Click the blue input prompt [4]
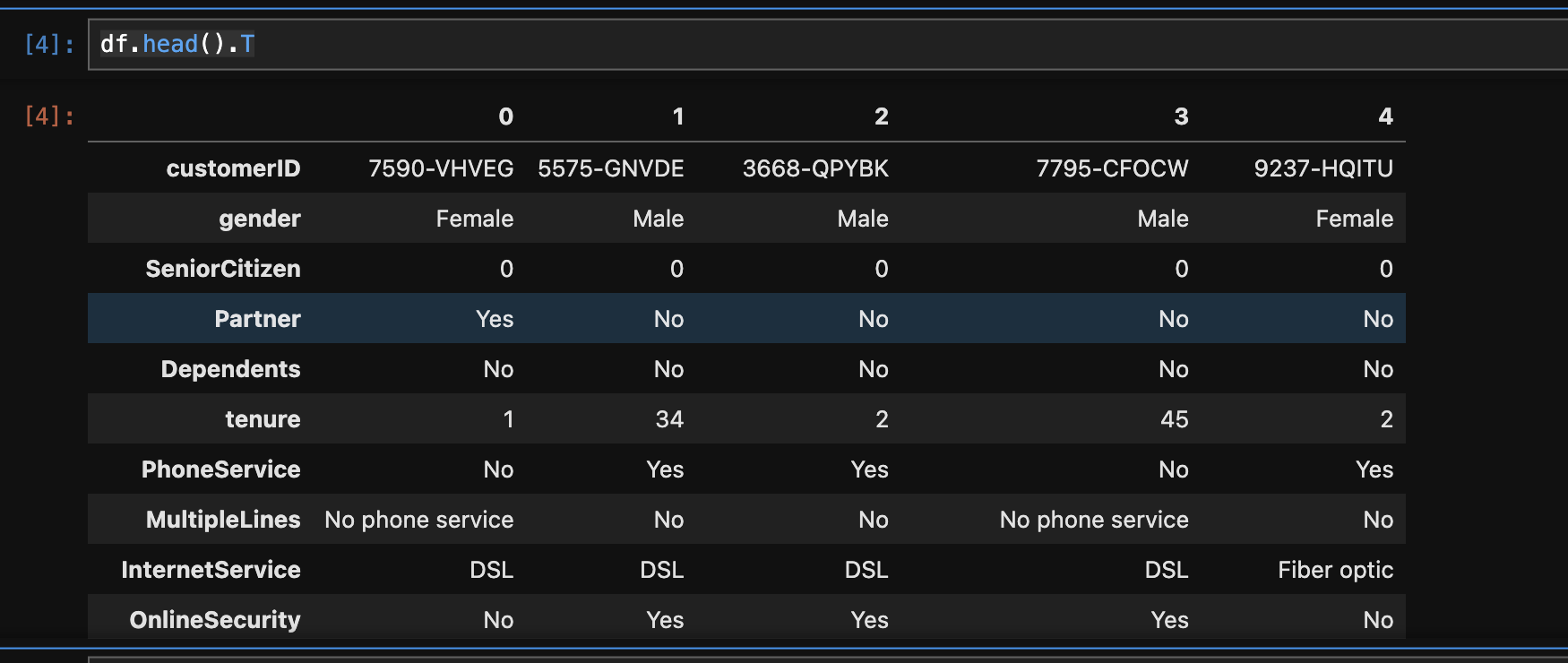The width and height of the screenshot is (1568, 663). pos(49,45)
